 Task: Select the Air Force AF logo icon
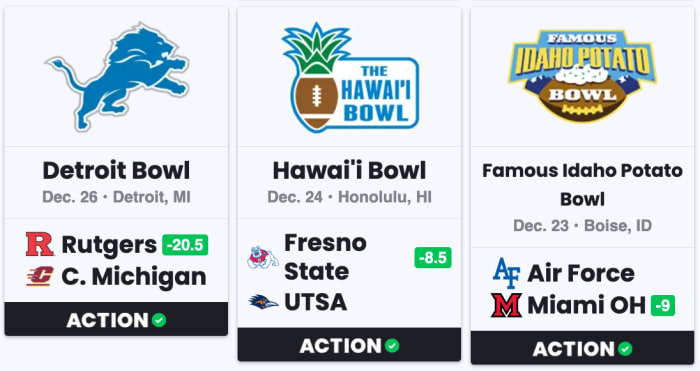click(506, 273)
